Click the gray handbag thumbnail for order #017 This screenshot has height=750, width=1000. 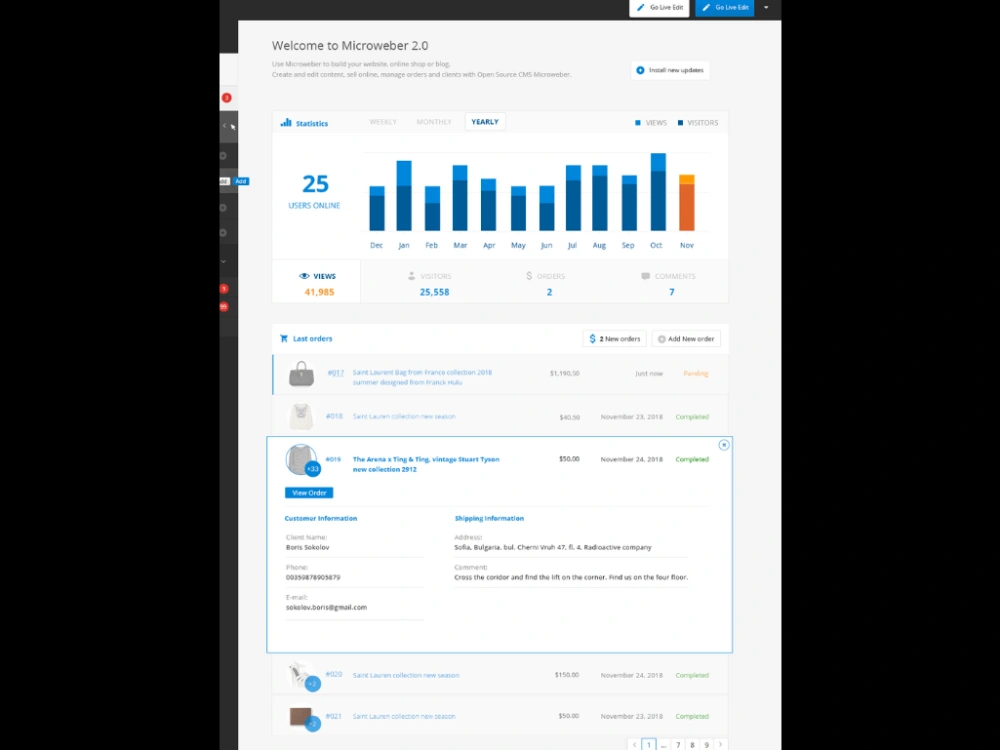[x=301, y=374]
